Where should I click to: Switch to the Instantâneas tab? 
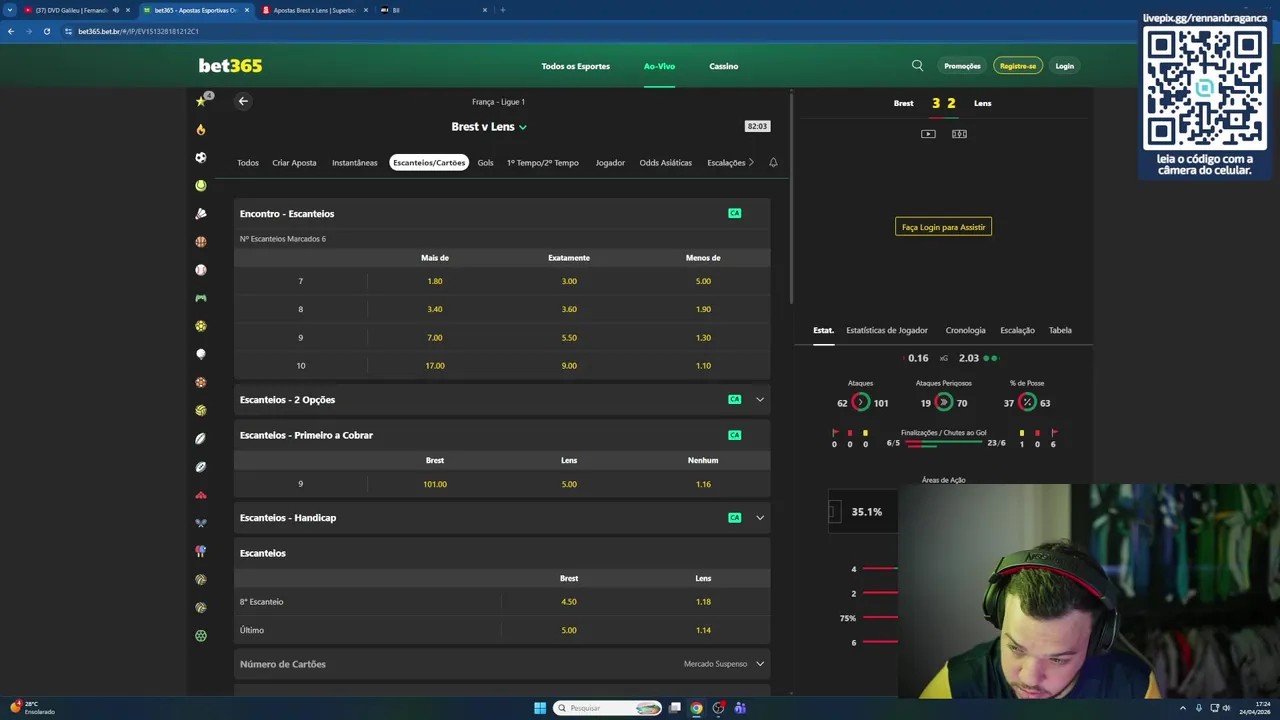(355, 163)
